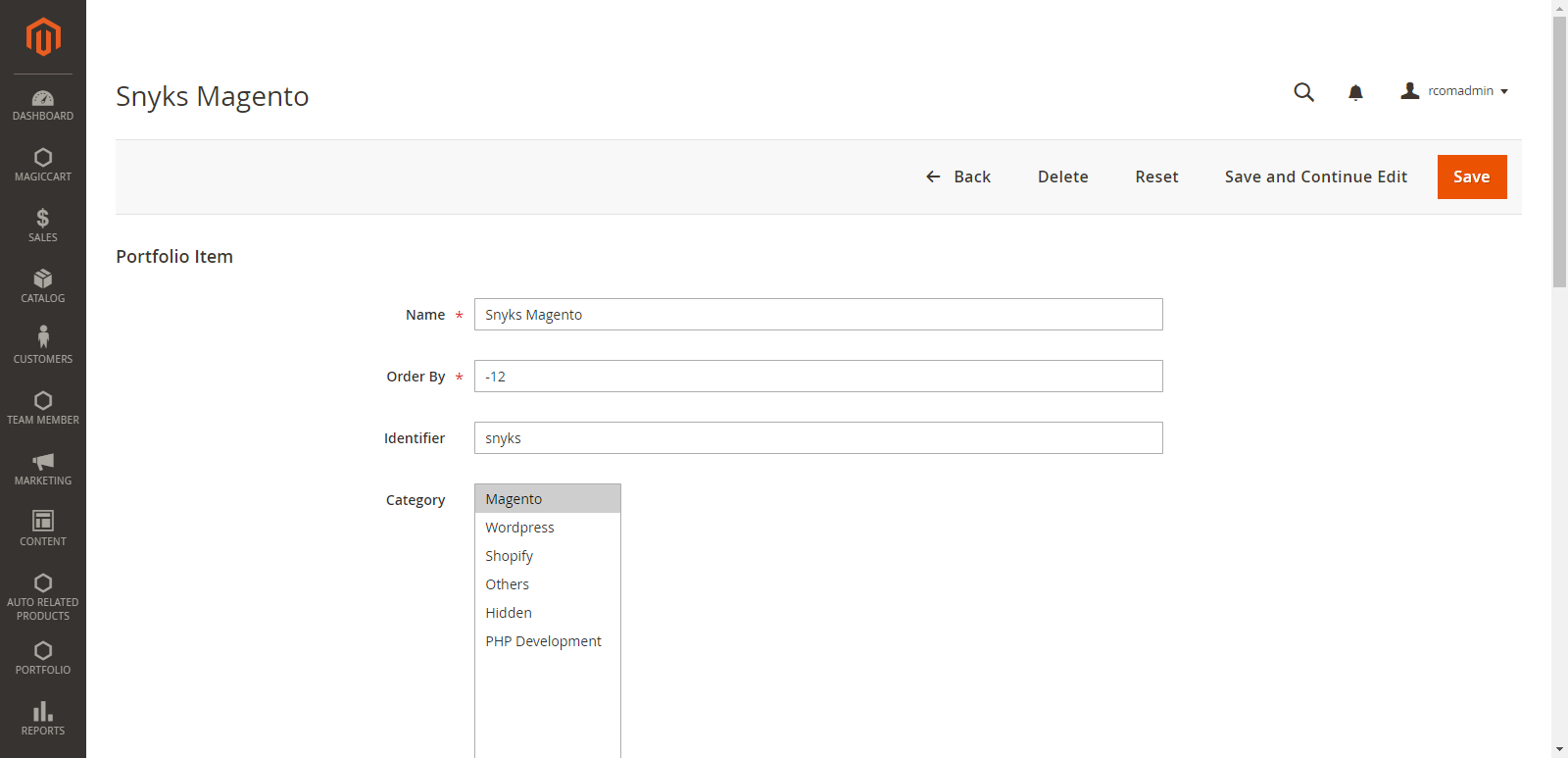
Task: Expand the rcomadmin account dropdown
Action: tap(1454, 91)
